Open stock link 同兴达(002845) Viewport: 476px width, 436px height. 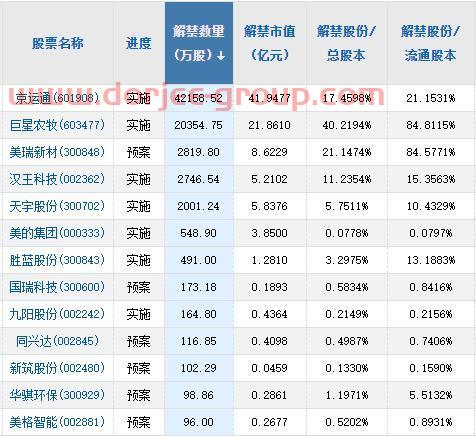tap(57, 341)
